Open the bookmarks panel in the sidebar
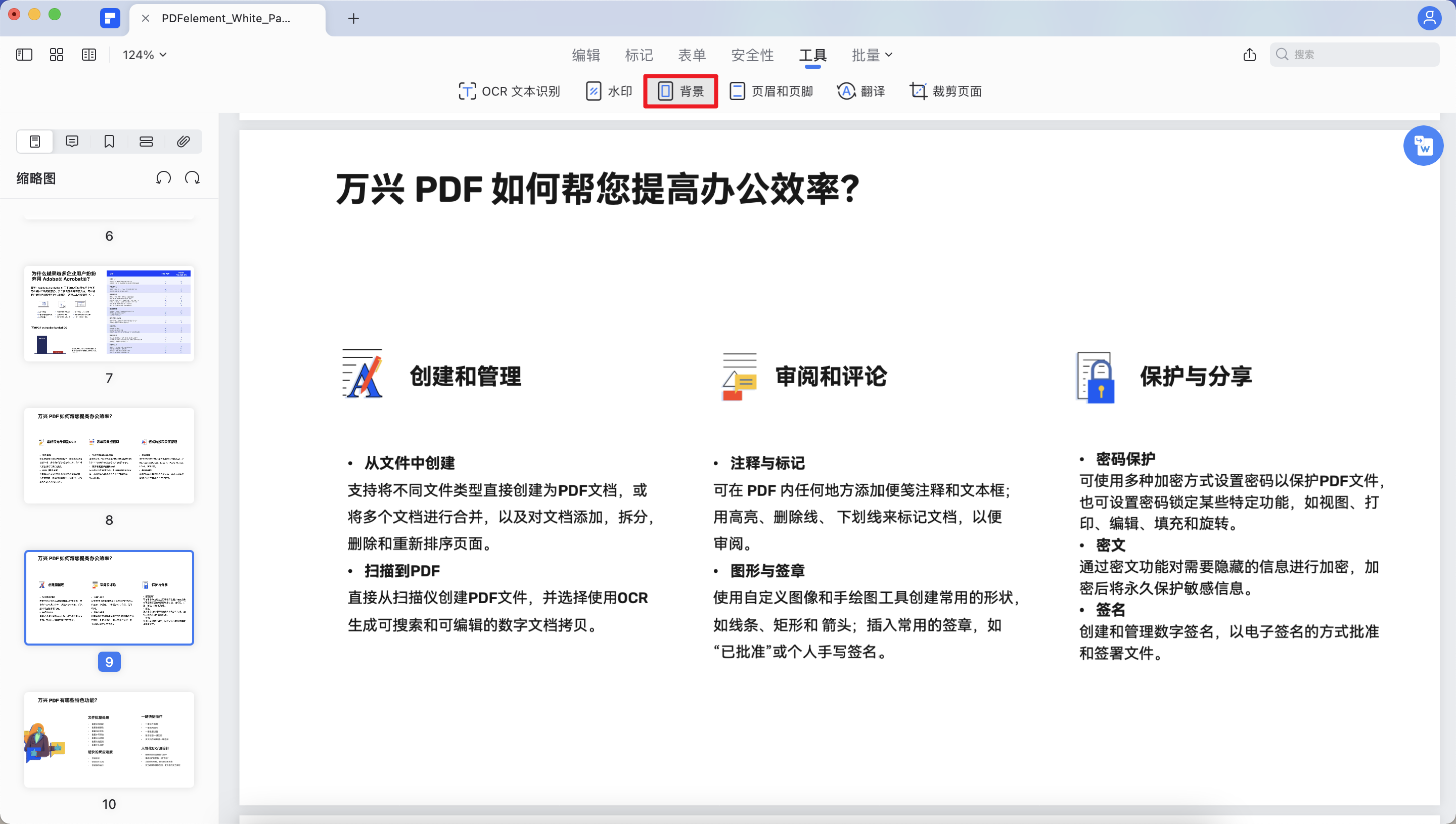This screenshot has height=824, width=1456. [109, 141]
